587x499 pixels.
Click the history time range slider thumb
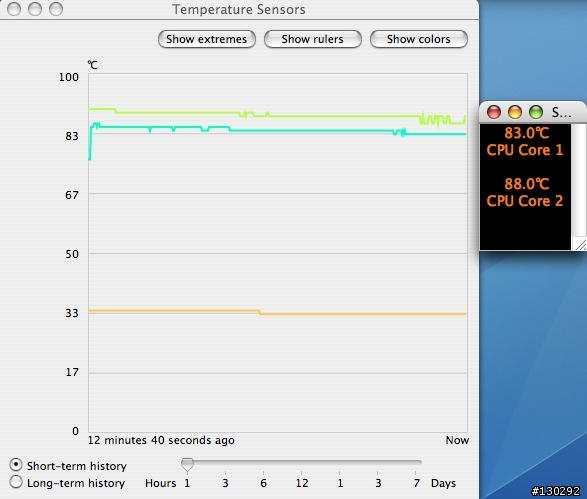[x=187, y=464]
